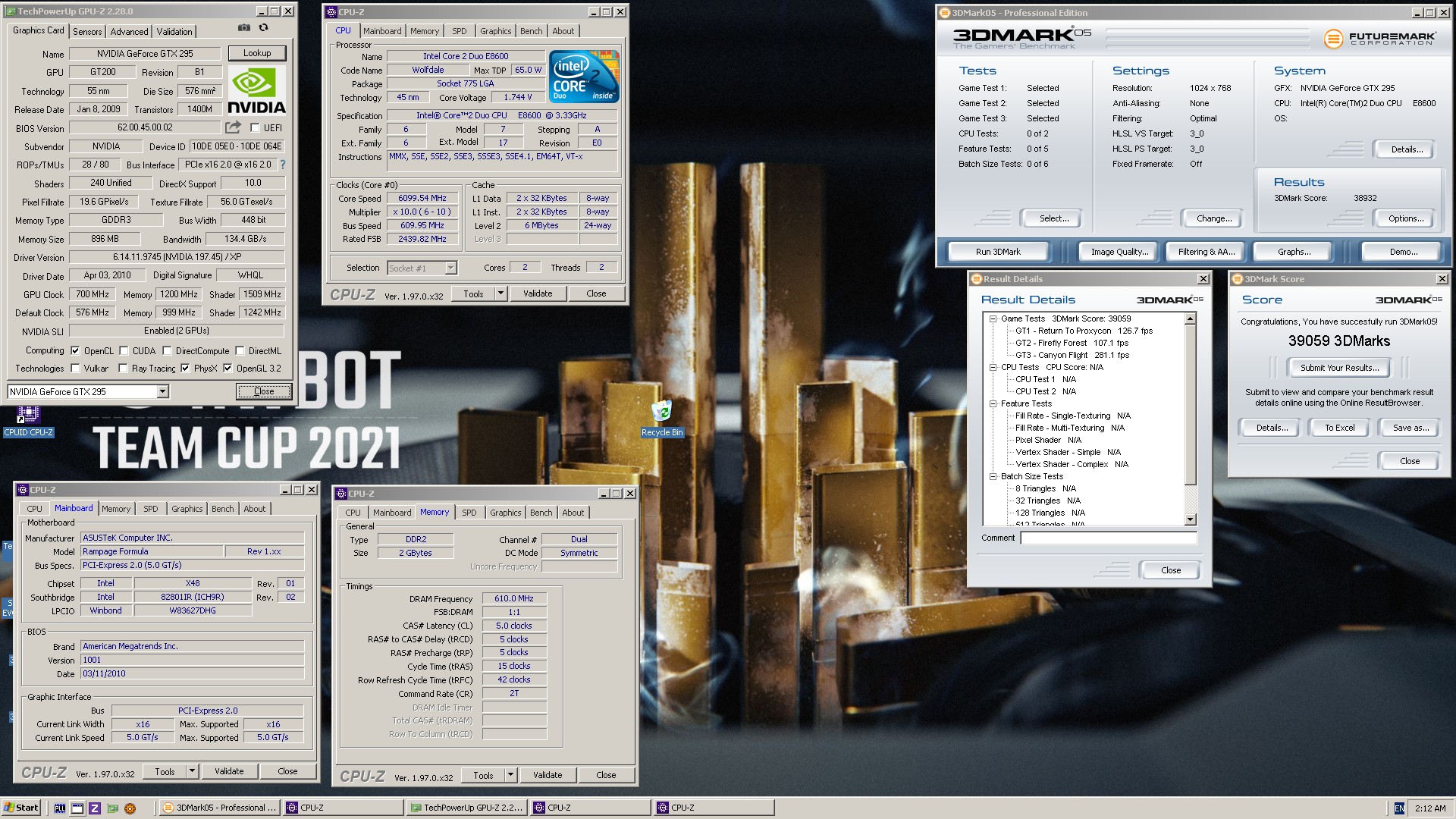This screenshot has width=1456, height=819.
Task: Switch to the GPU-Z Validation tab
Action: (x=174, y=32)
